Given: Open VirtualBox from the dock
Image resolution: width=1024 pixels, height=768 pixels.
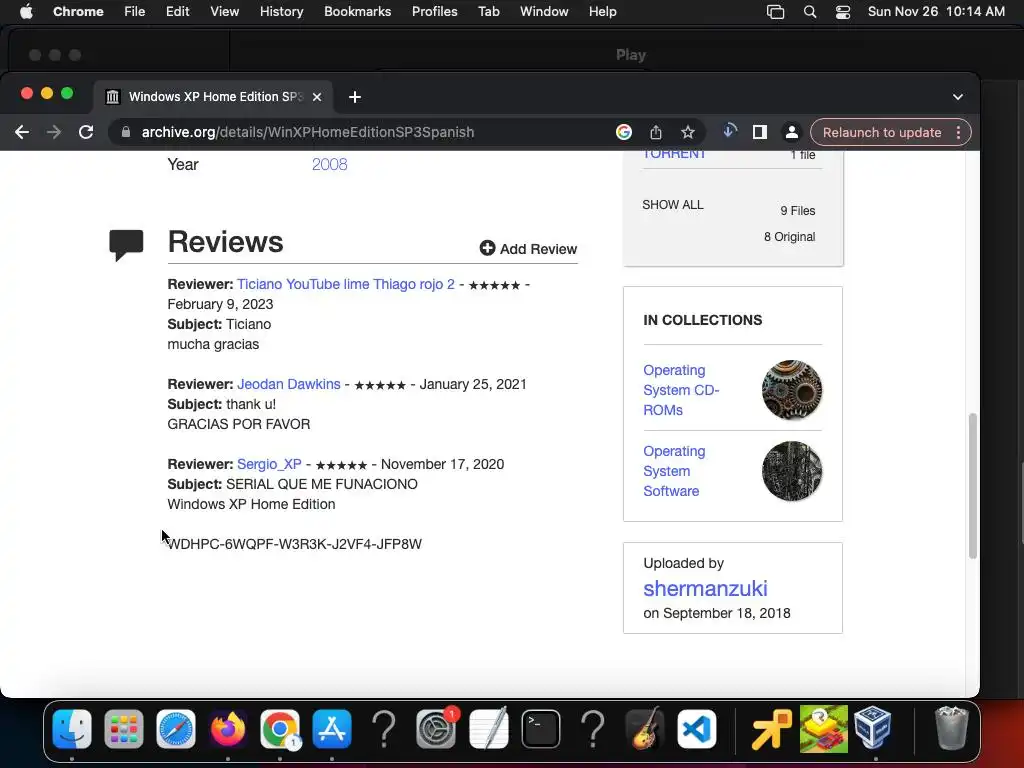Looking at the screenshot, I should (x=872, y=728).
